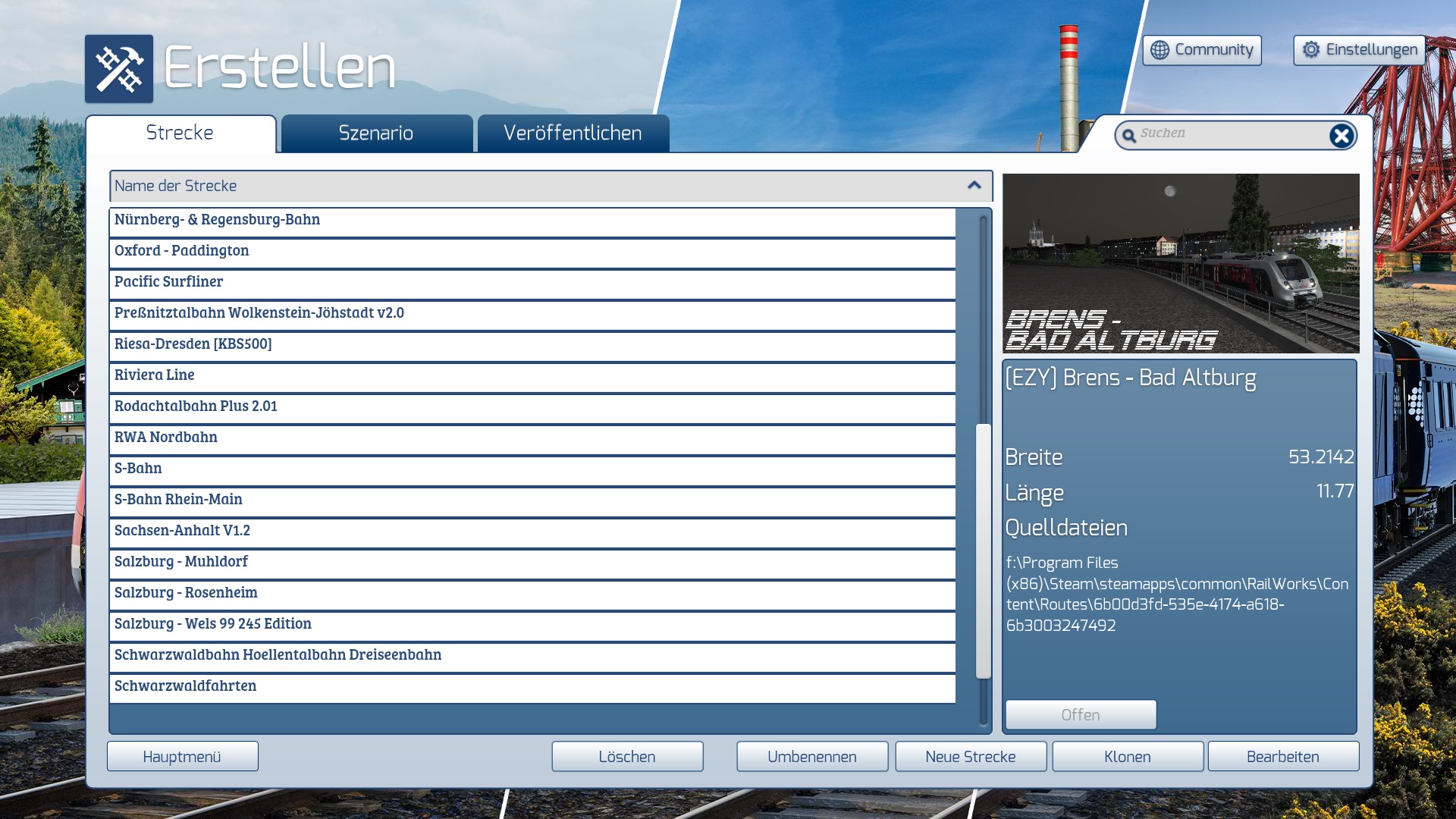Focus the Suchen search input field
The width and height of the screenshot is (1456, 819).
(x=1228, y=134)
